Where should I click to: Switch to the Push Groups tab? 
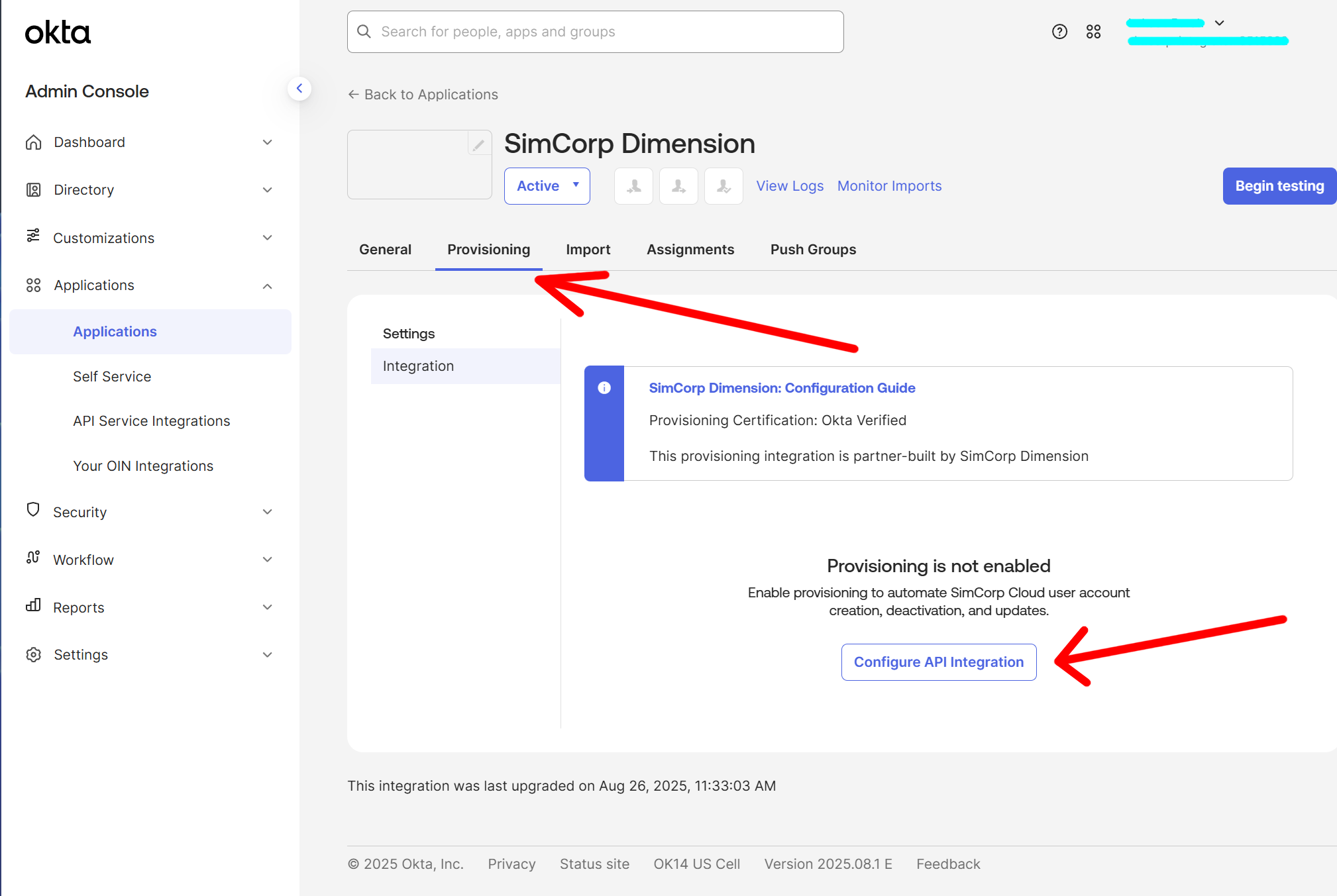coord(813,249)
